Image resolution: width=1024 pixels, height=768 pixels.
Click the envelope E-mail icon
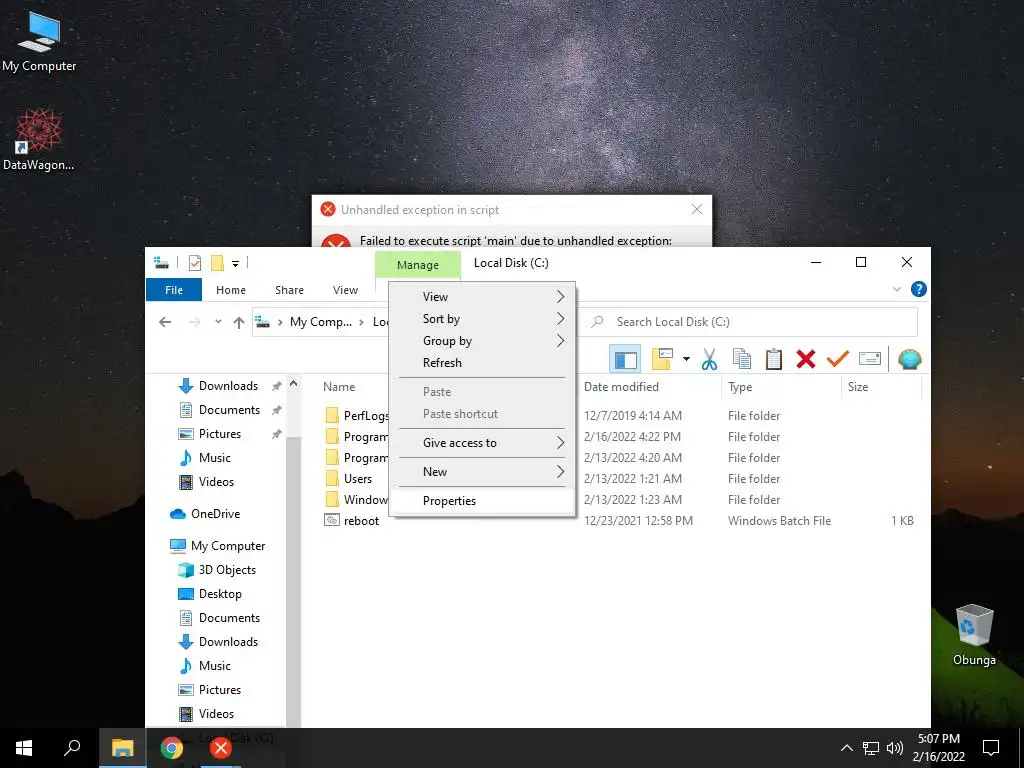point(870,359)
